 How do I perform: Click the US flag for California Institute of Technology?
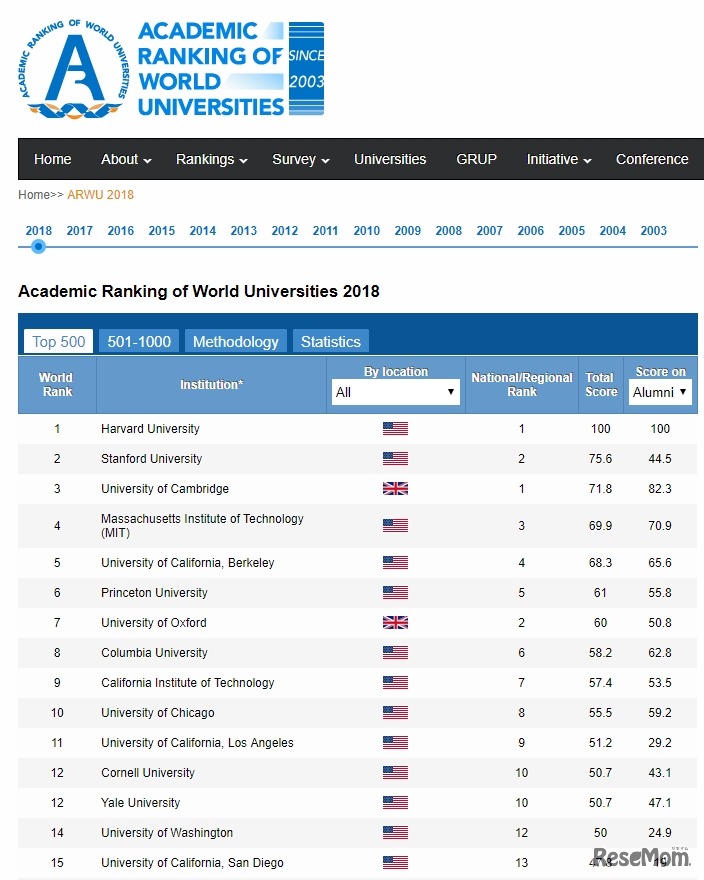(x=395, y=682)
